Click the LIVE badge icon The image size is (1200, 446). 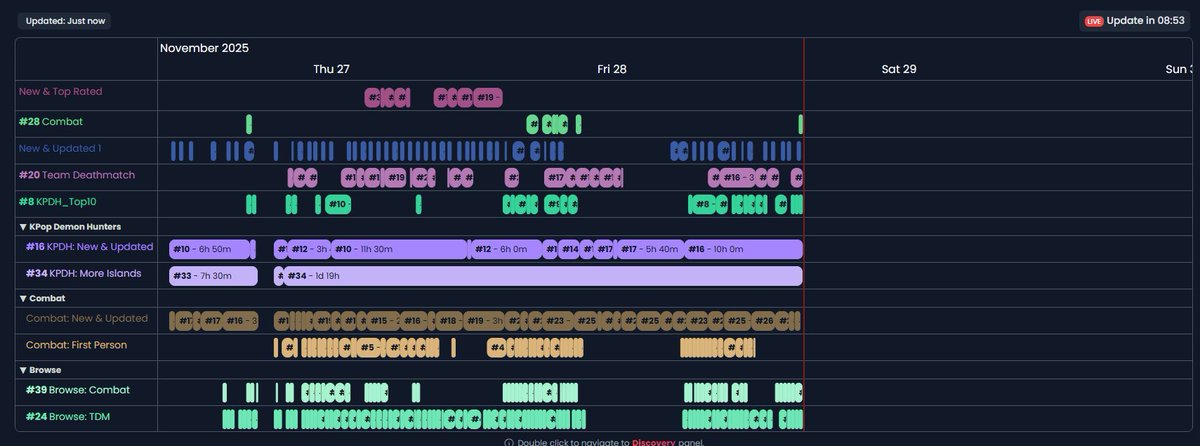(x=1094, y=21)
